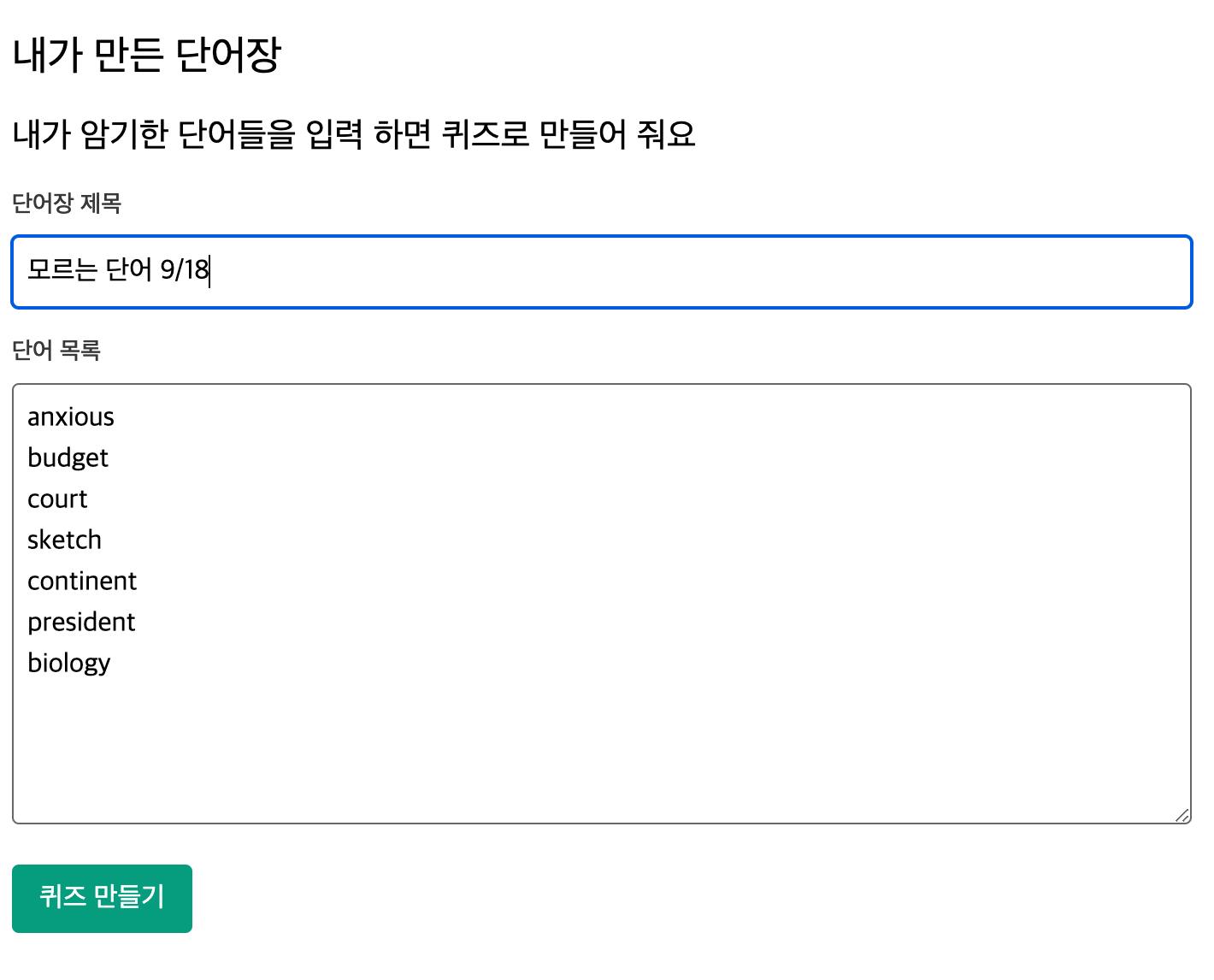1214x980 pixels.
Task: Click the textarea resize handle at its corner
Action: 1182,815
